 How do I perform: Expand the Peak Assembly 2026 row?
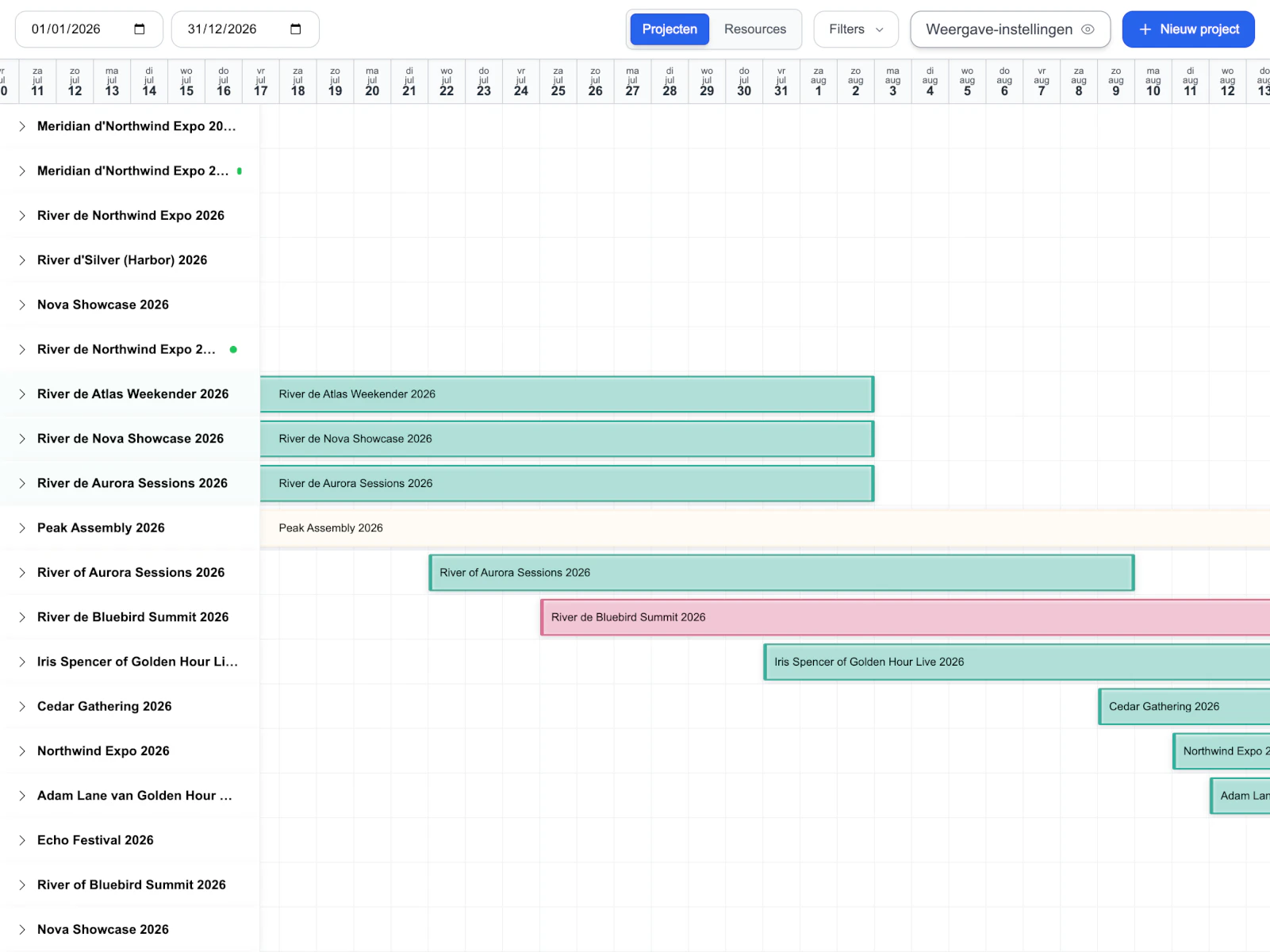tap(22, 528)
